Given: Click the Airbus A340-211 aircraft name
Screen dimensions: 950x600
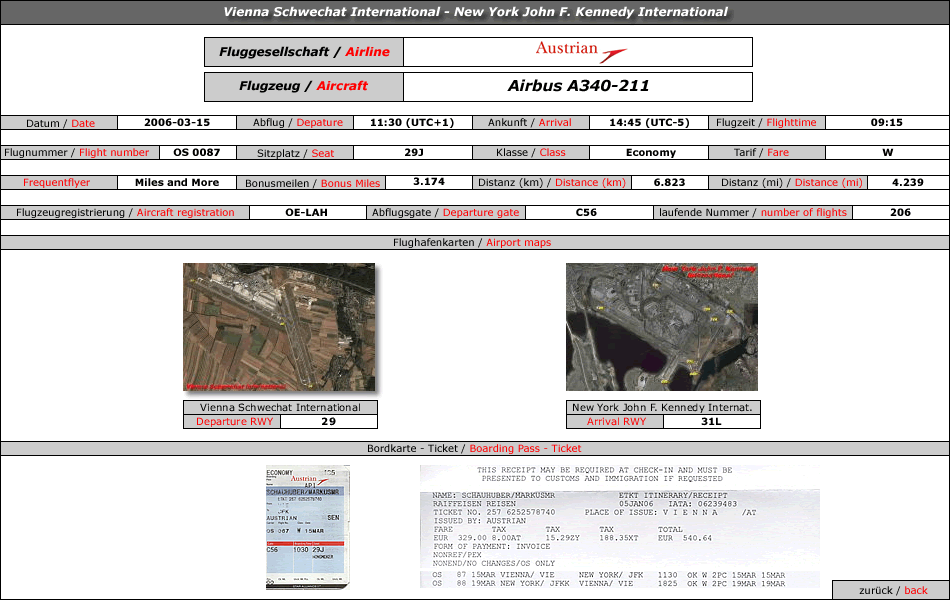Looking at the screenshot, I should pyautogui.click(x=578, y=86).
